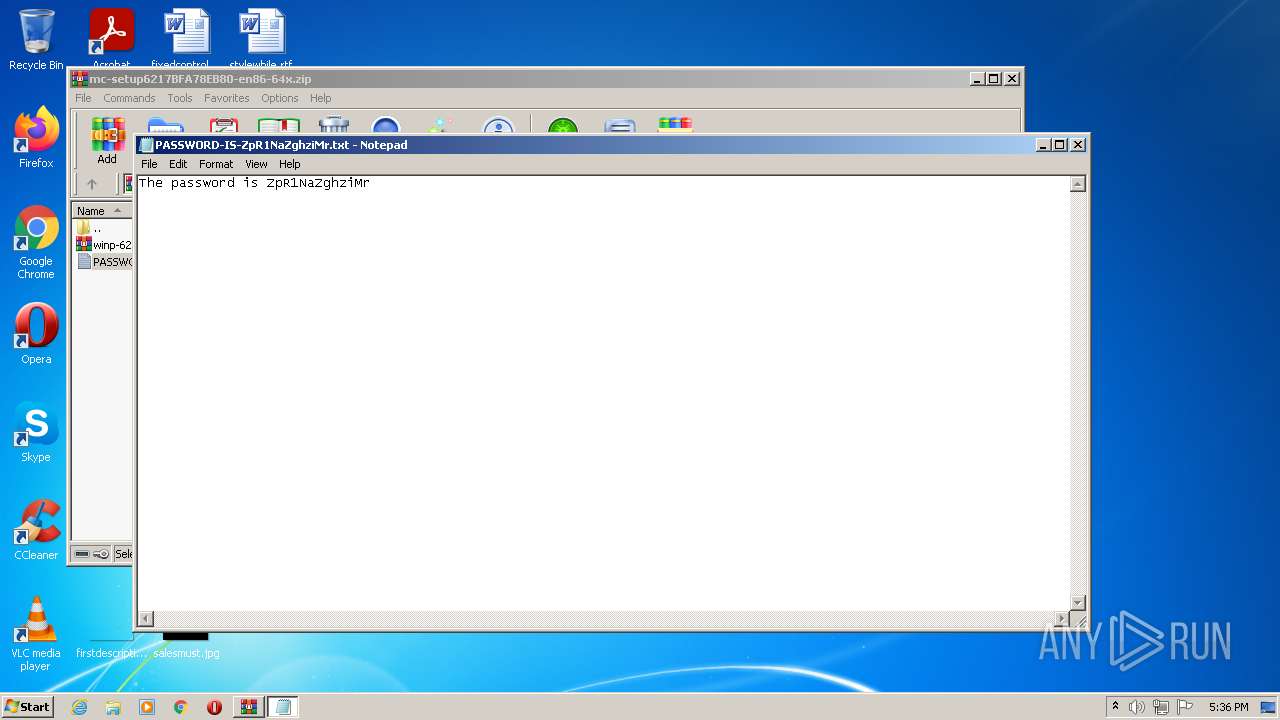Screen dimensions: 1280x720
Task: Click the Notepad horizontal scrollbar left arrow
Action: (145, 619)
